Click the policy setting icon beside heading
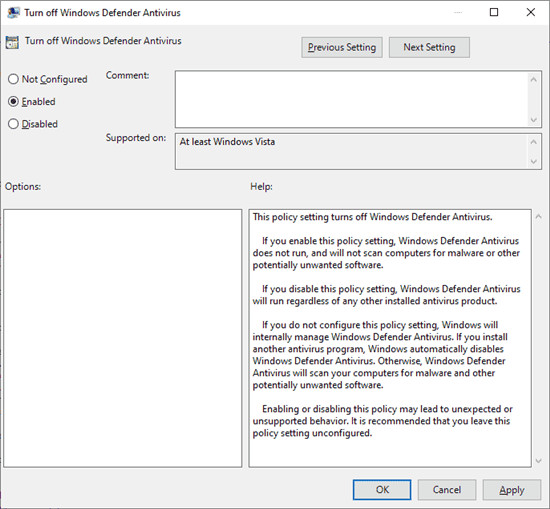The image size is (550, 509). (x=12, y=42)
